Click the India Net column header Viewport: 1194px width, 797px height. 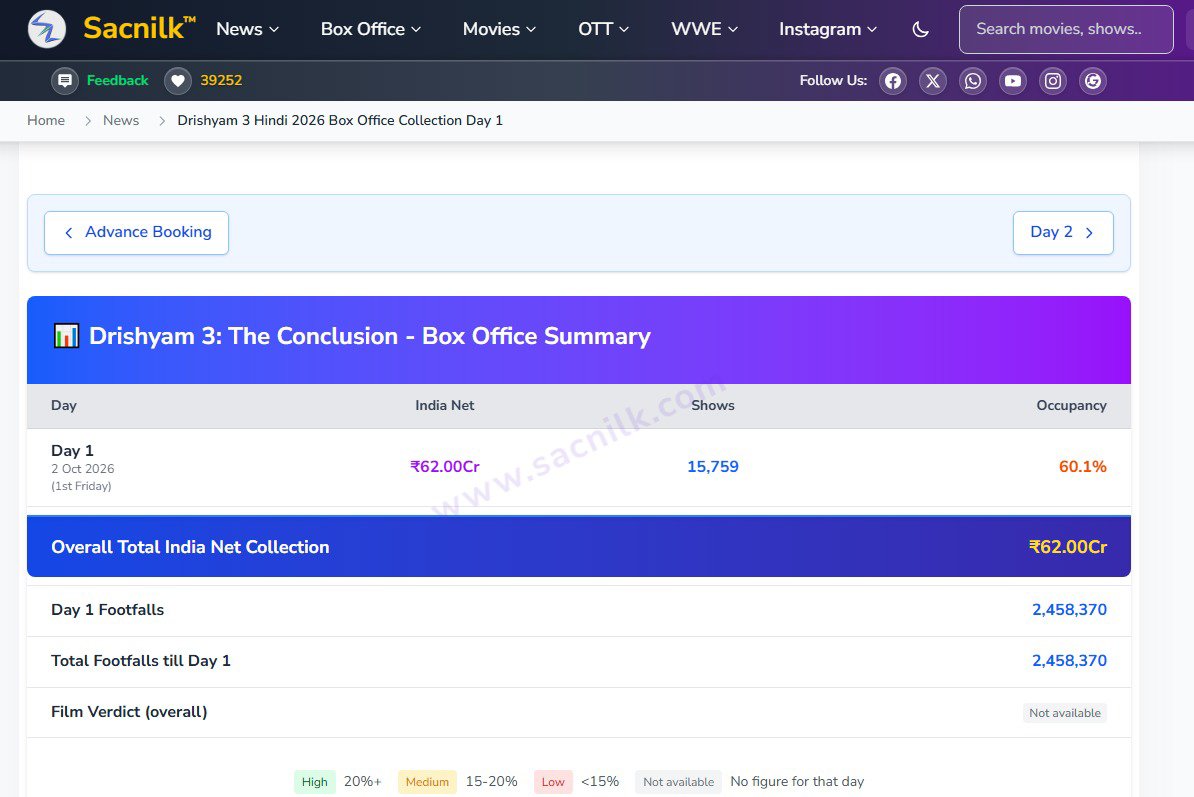click(x=445, y=406)
